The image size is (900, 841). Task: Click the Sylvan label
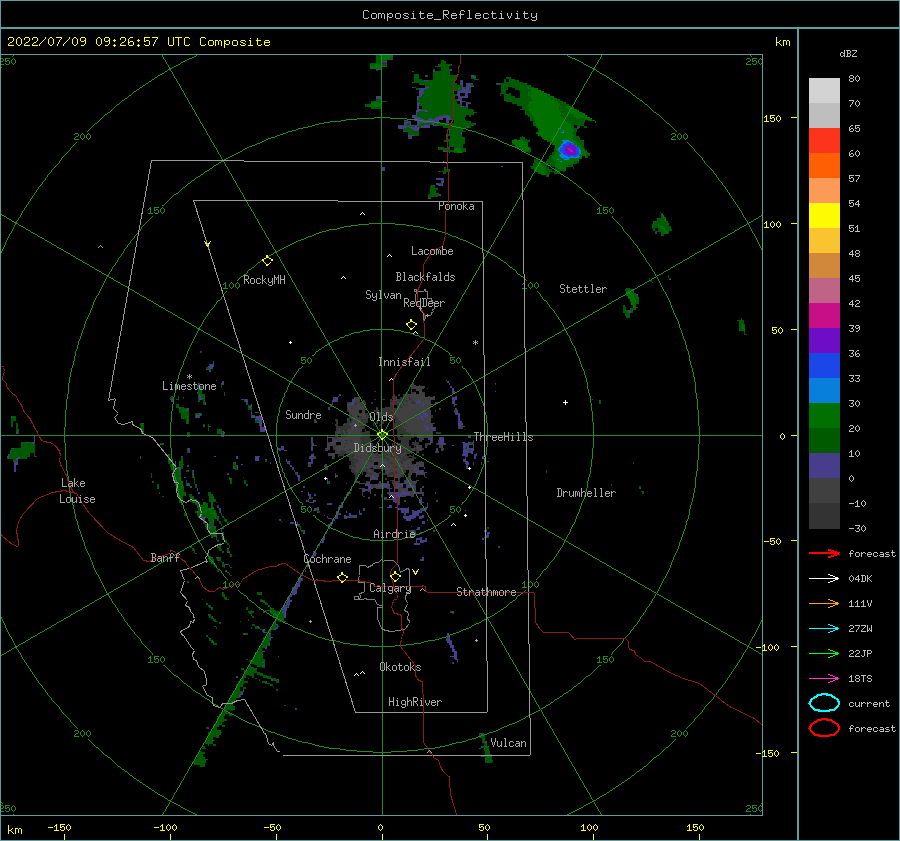(383, 295)
